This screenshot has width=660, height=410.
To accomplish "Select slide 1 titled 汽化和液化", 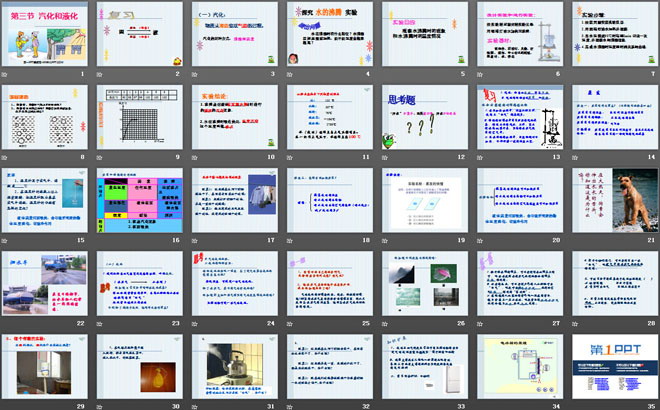I will [x=44, y=36].
